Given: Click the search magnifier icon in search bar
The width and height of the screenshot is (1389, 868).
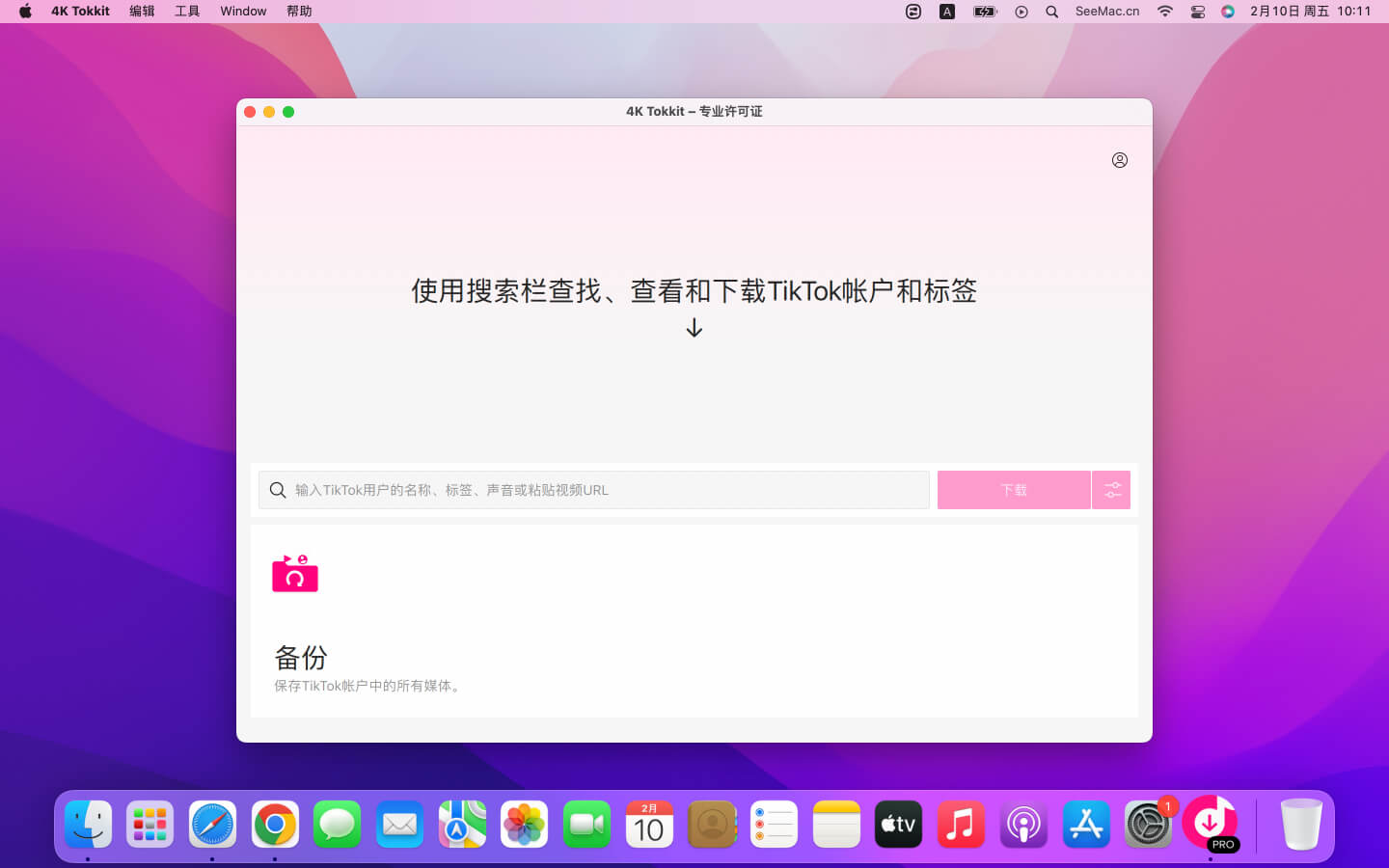Looking at the screenshot, I should (x=278, y=490).
